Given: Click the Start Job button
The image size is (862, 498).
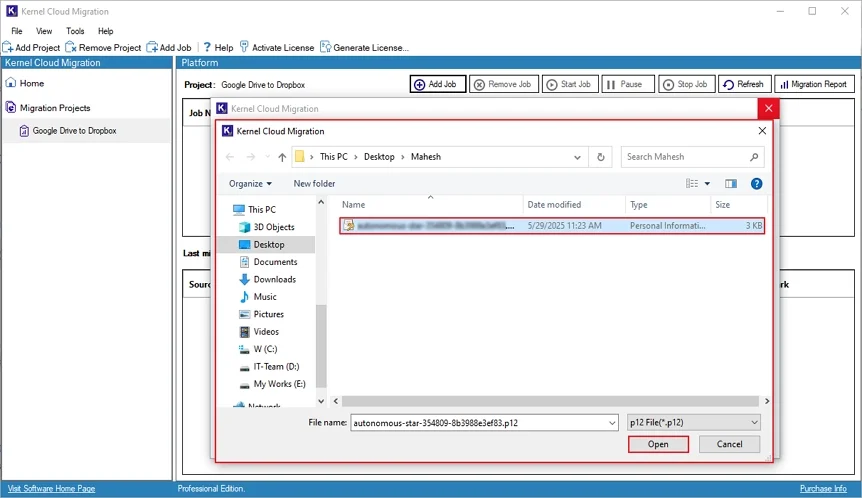Looking at the screenshot, I should [570, 84].
